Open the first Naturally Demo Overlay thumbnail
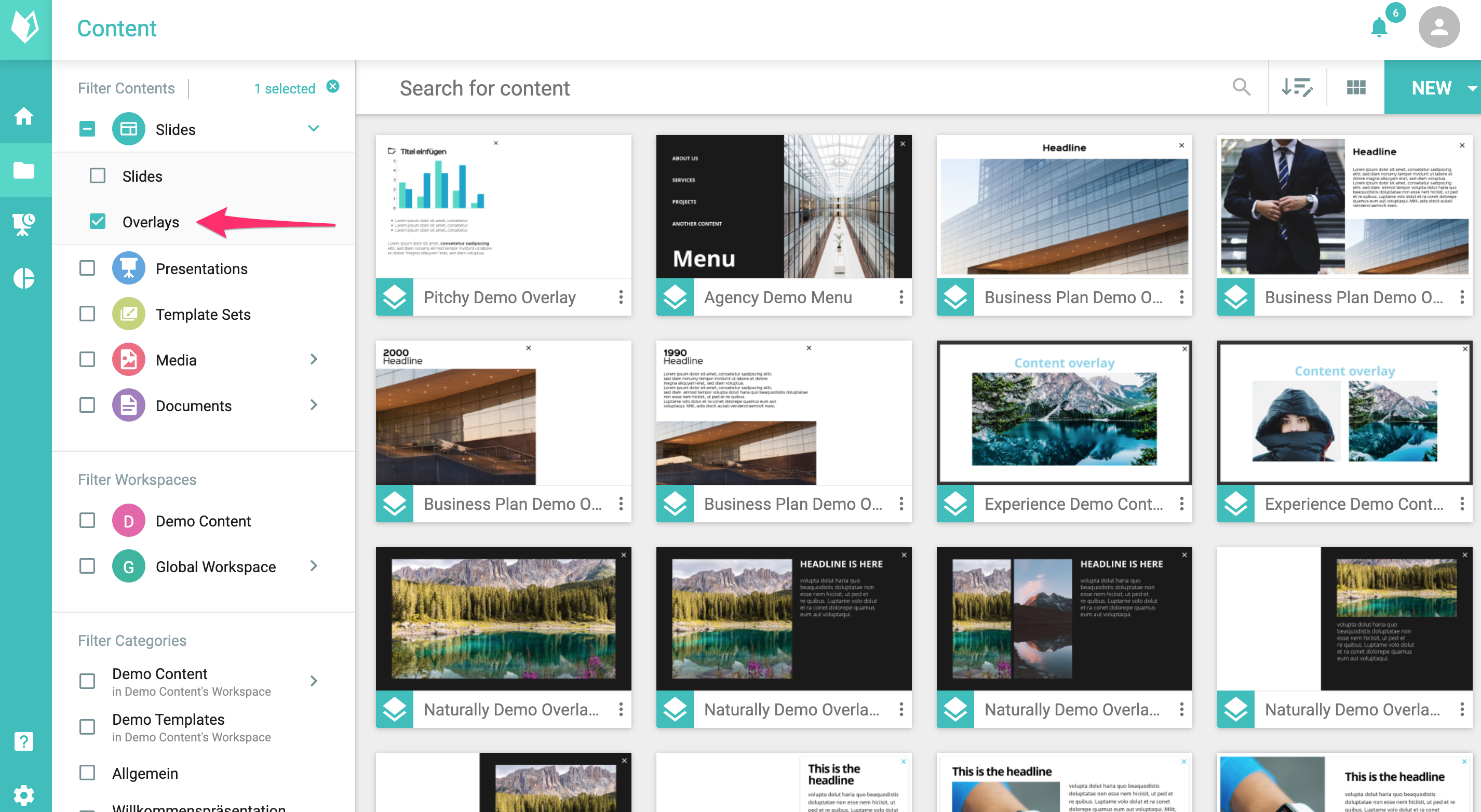 [504, 619]
